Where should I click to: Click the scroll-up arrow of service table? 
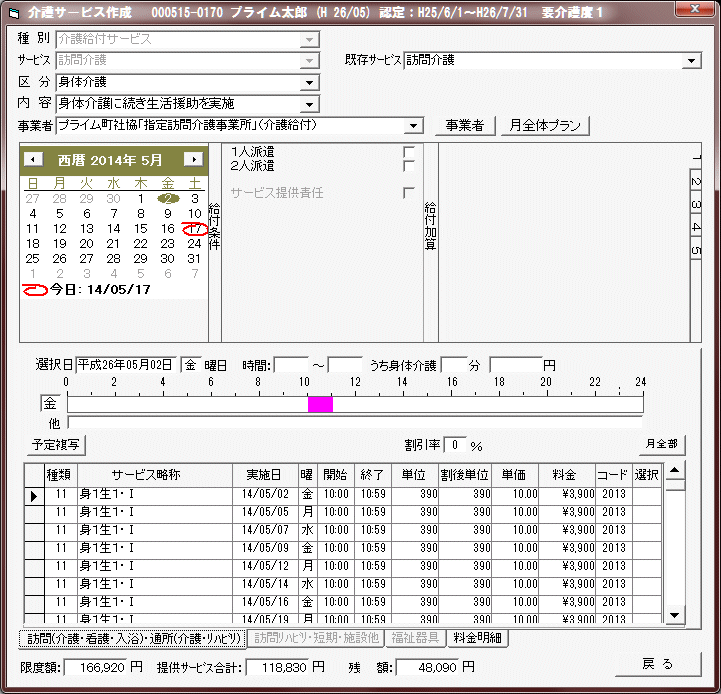(675, 470)
